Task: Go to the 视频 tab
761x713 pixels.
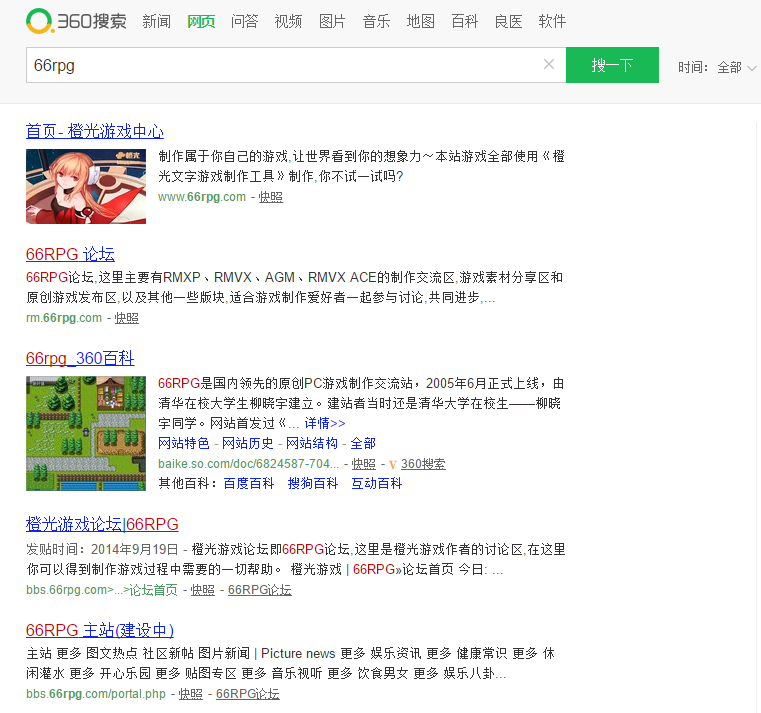Action: (x=288, y=21)
